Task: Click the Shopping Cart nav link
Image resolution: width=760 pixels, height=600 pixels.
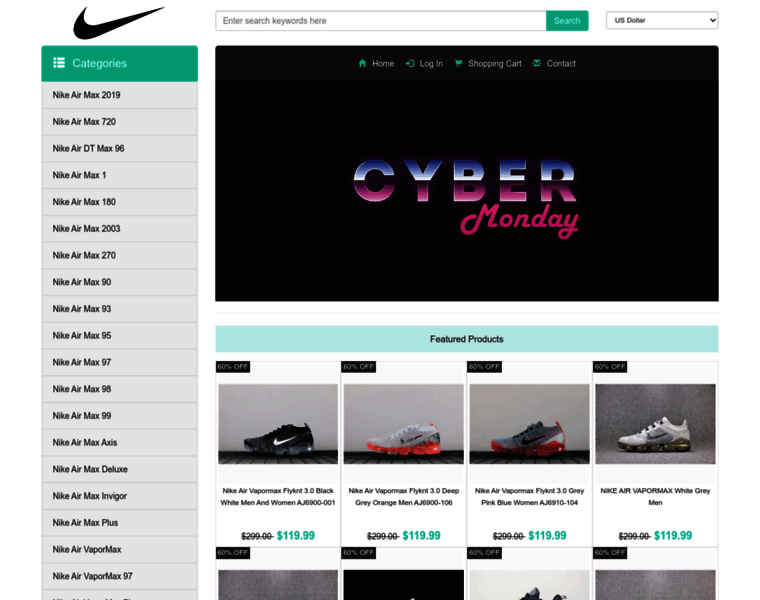Action: [x=495, y=63]
